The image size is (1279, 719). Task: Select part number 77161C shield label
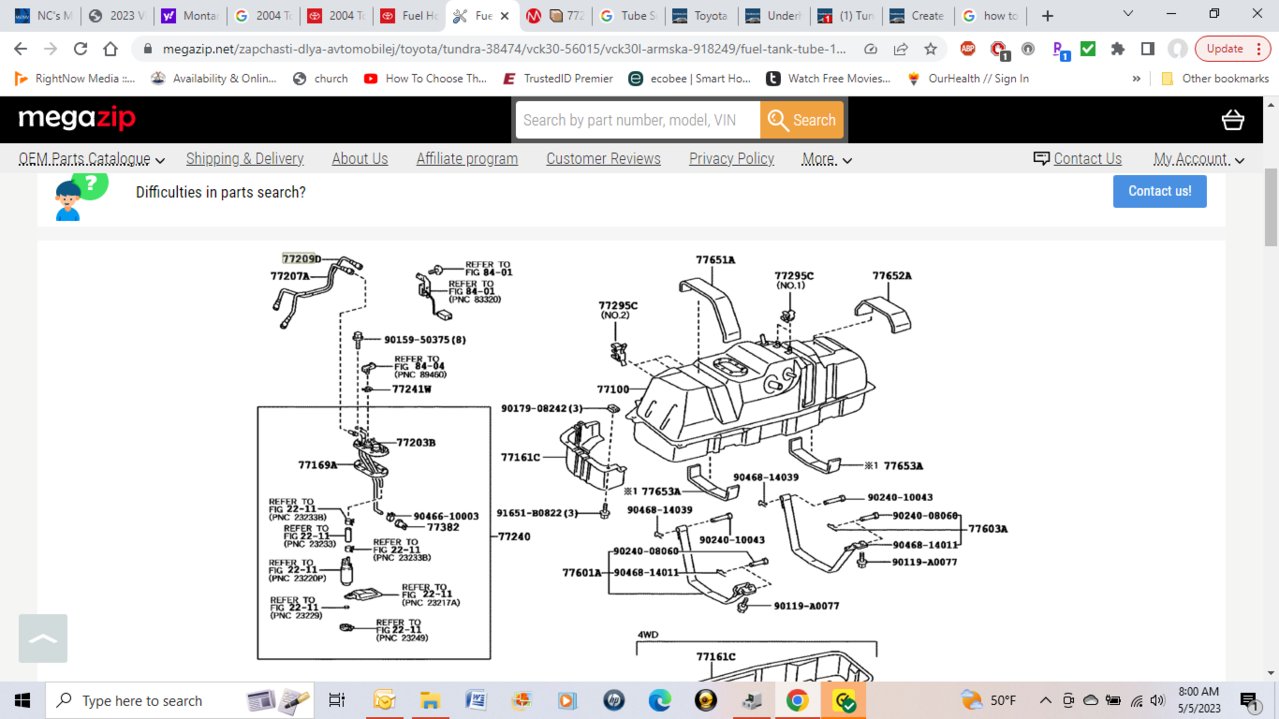pos(520,458)
